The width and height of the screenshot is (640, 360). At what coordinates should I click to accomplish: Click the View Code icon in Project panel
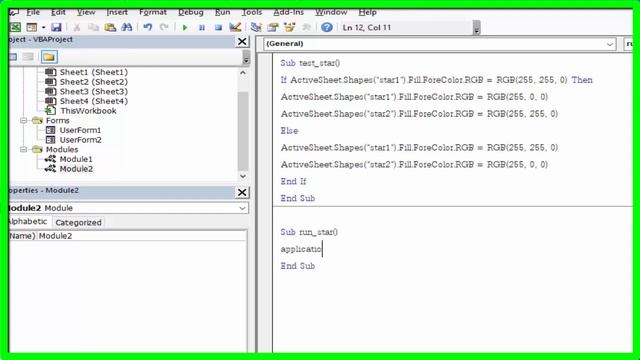(13, 57)
